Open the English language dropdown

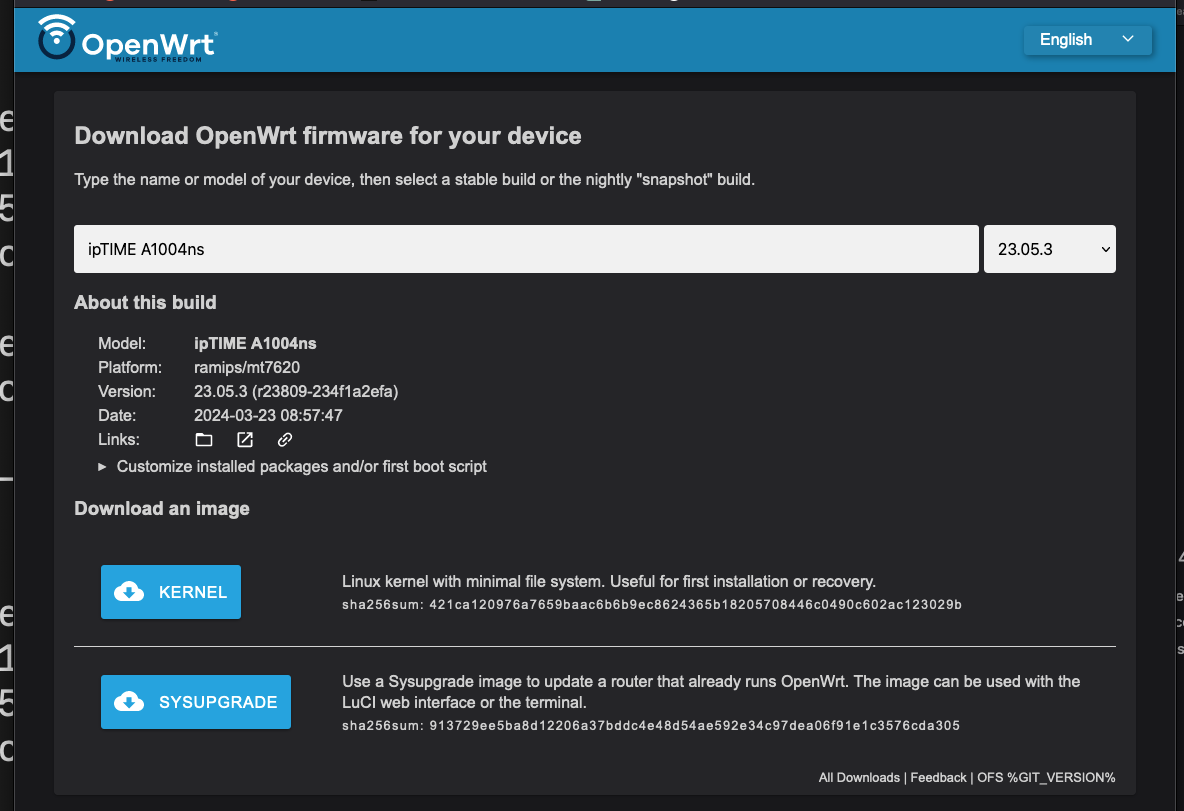1087,40
